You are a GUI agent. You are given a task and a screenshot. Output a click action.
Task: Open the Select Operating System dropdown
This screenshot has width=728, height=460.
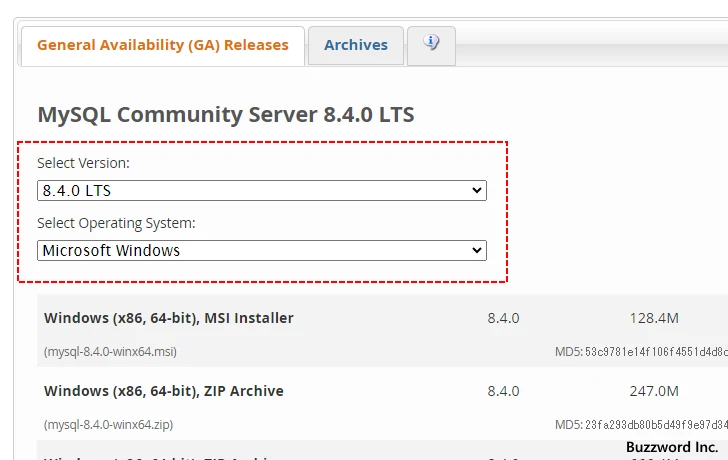coord(262,251)
